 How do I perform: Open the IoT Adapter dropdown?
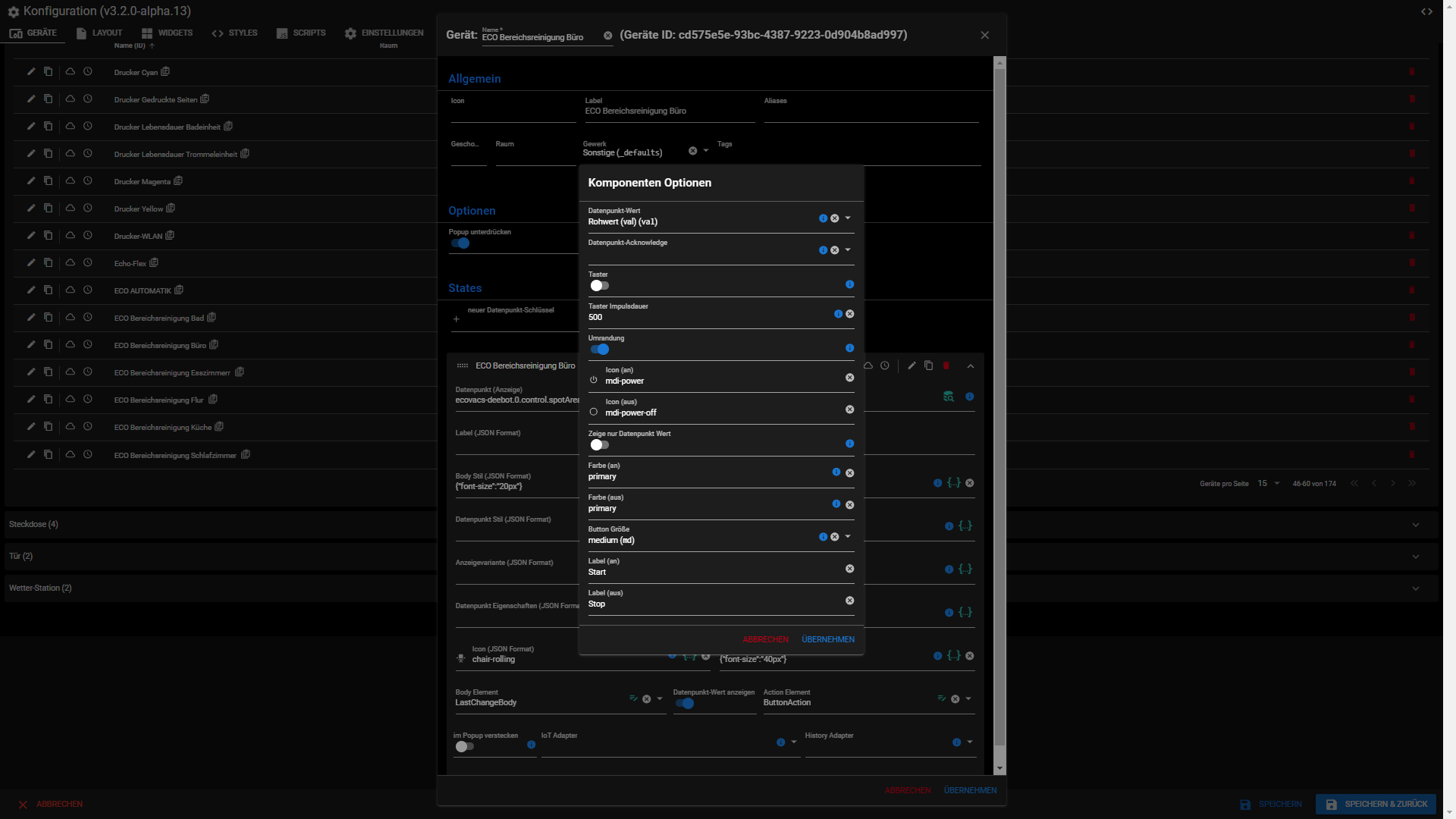794,742
